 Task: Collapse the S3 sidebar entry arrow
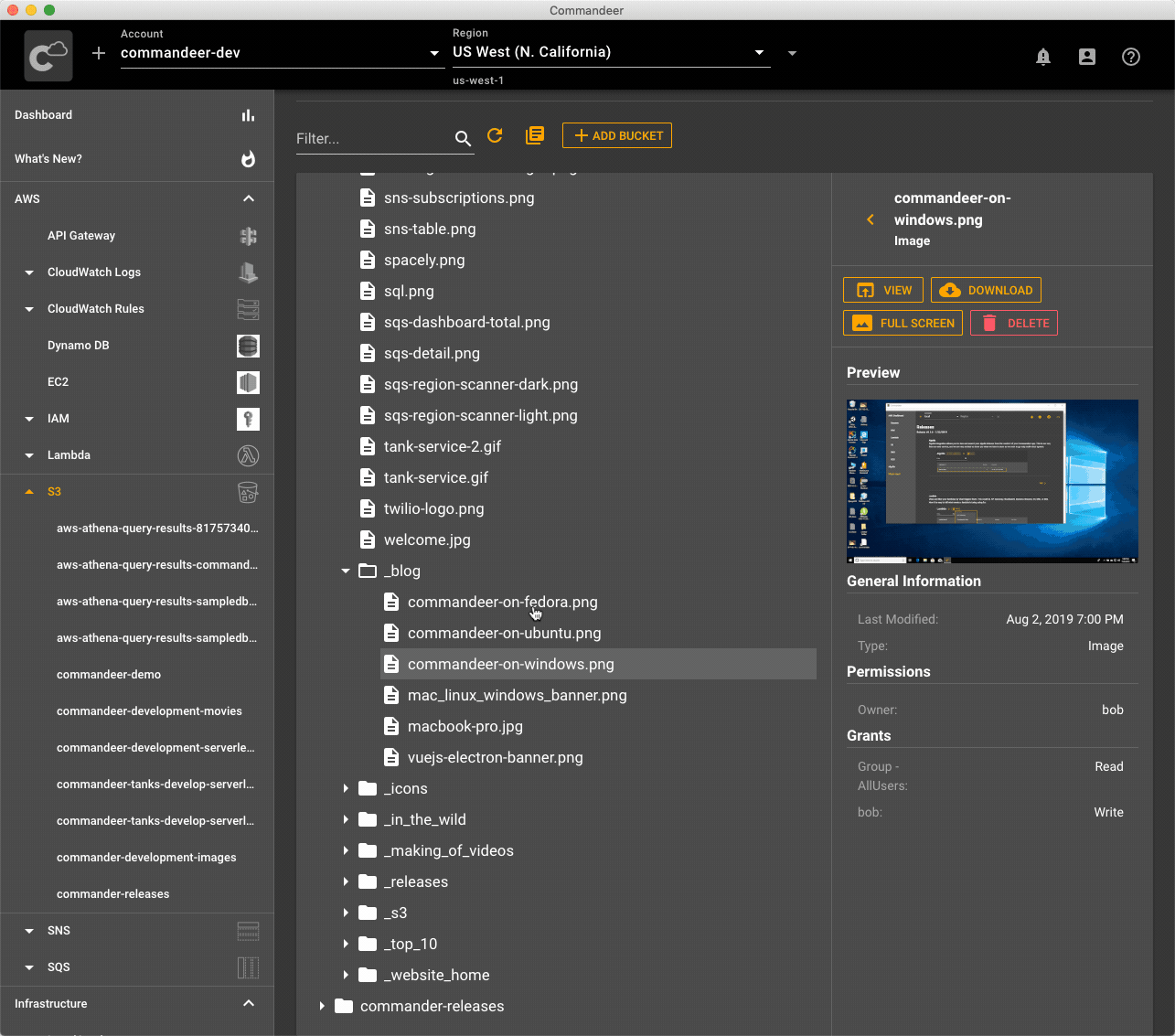(29, 492)
